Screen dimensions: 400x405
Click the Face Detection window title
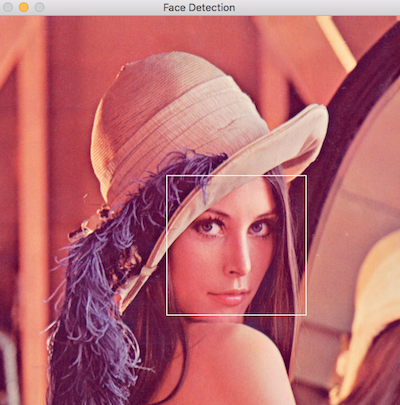[x=199, y=7]
